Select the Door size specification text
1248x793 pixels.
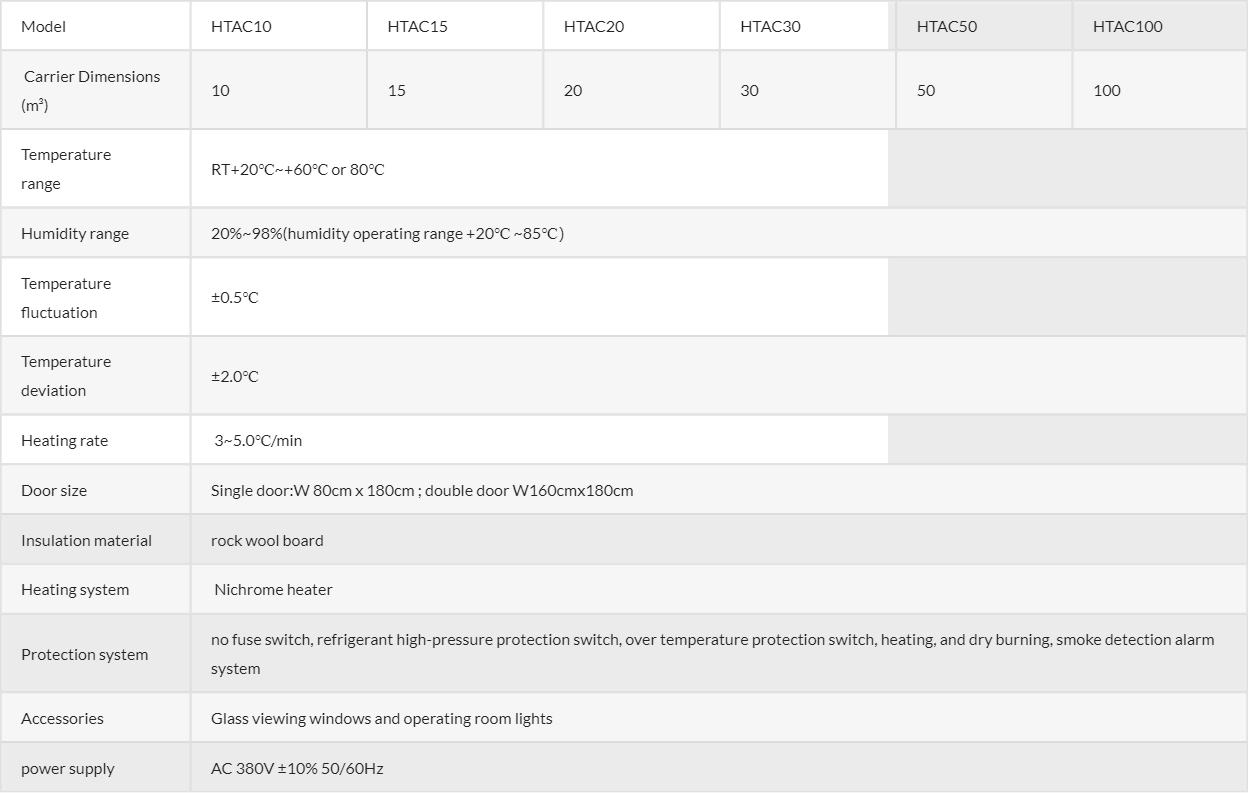click(x=422, y=490)
